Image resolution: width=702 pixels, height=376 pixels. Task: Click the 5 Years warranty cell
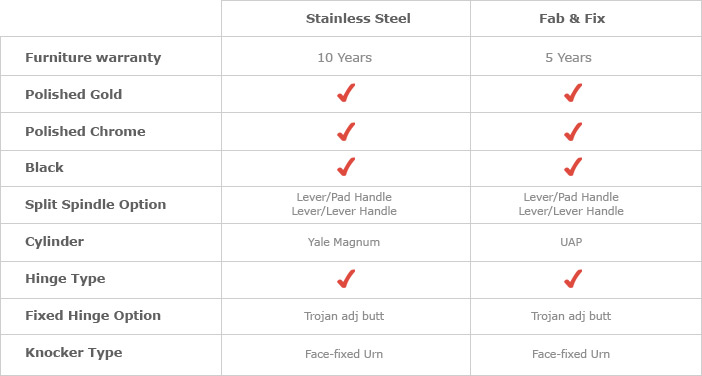tap(569, 58)
